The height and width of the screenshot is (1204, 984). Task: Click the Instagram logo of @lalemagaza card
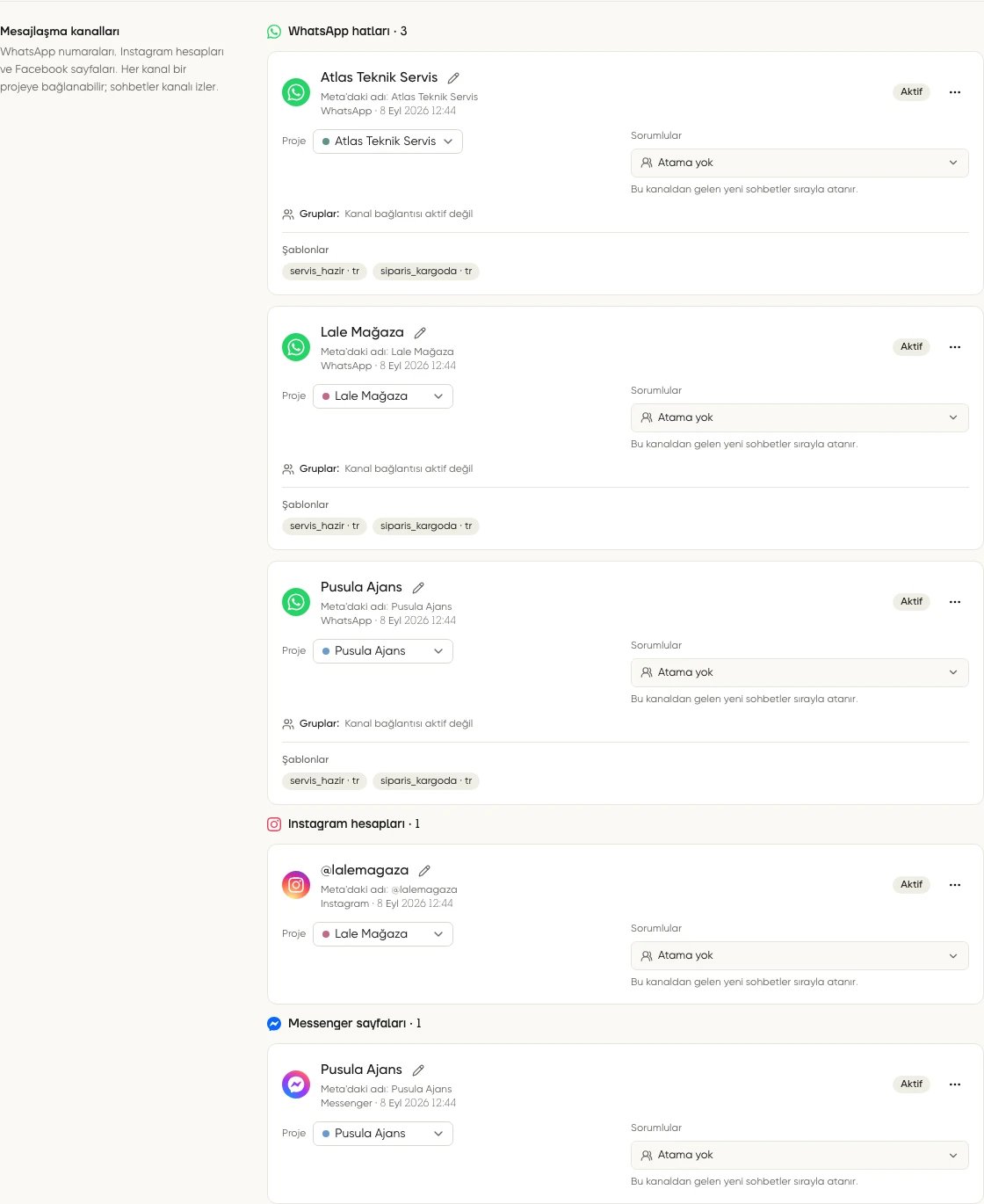click(296, 885)
